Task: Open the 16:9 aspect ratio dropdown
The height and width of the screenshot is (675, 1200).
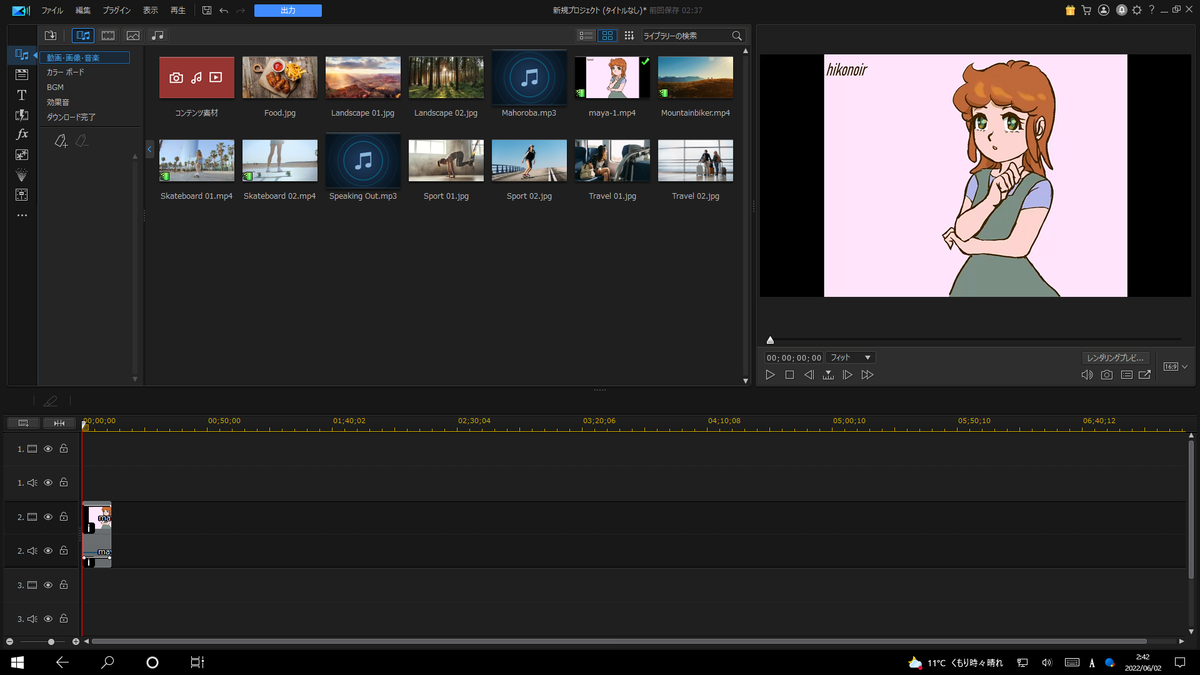Action: point(1175,367)
